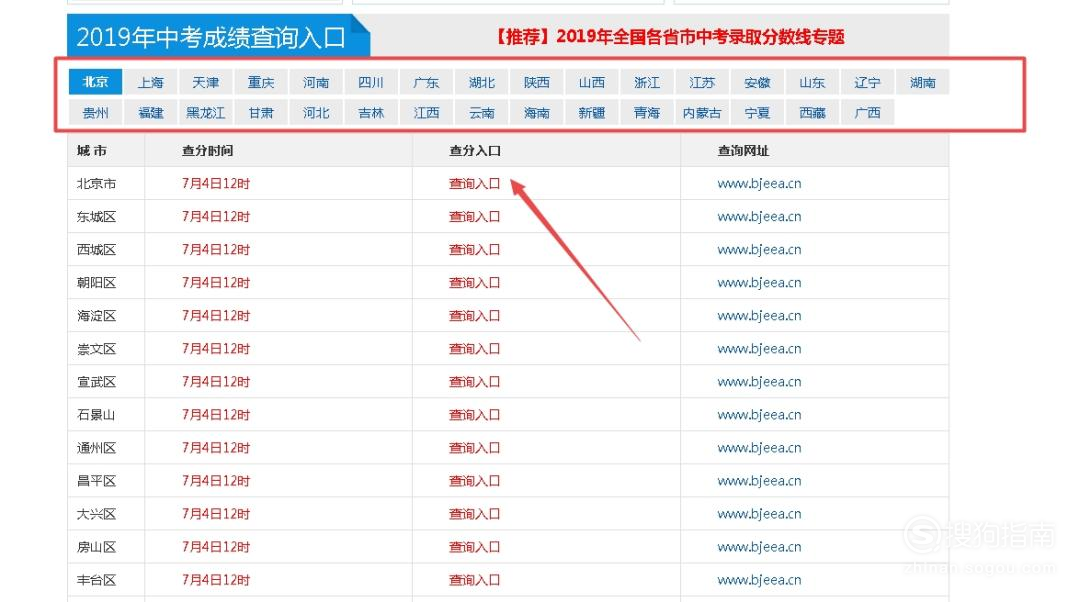The height and width of the screenshot is (602, 1080).
Task: Choose the 江苏 tab
Action: (x=701, y=82)
